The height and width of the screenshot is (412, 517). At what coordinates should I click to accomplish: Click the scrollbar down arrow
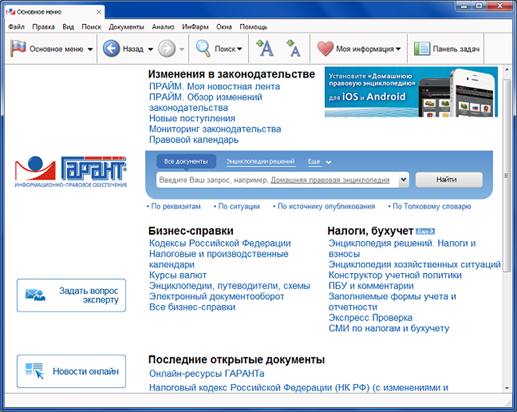(x=507, y=388)
